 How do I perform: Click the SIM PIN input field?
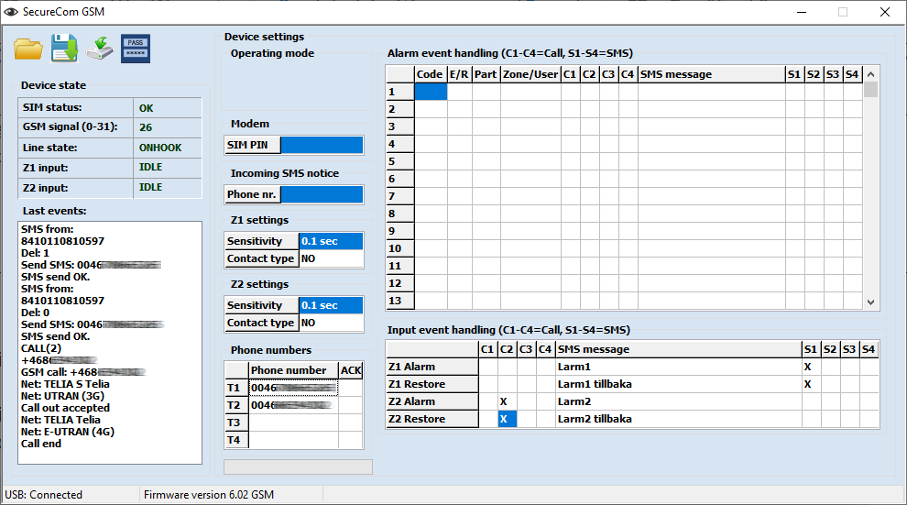tap(321, 145)
